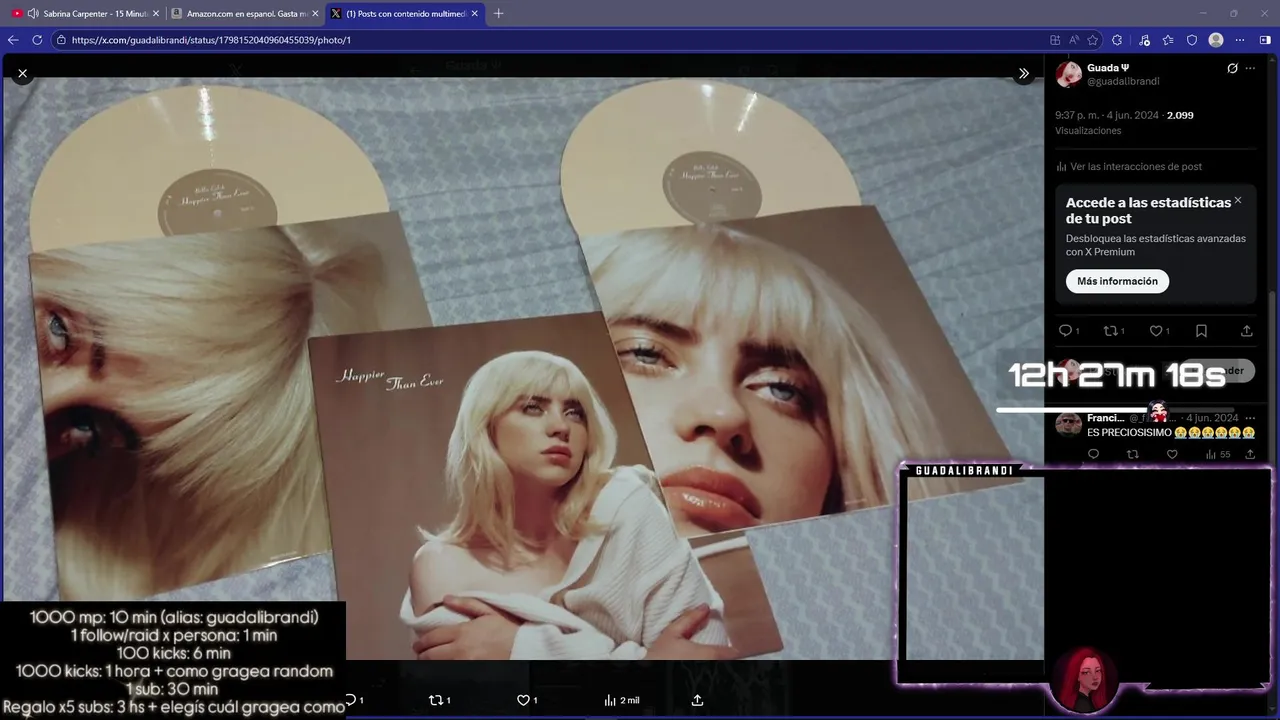The width and height of the screenshot is (1280, 720).
Task: Close the Amazon.com tab
Action: tap(316, 13)
